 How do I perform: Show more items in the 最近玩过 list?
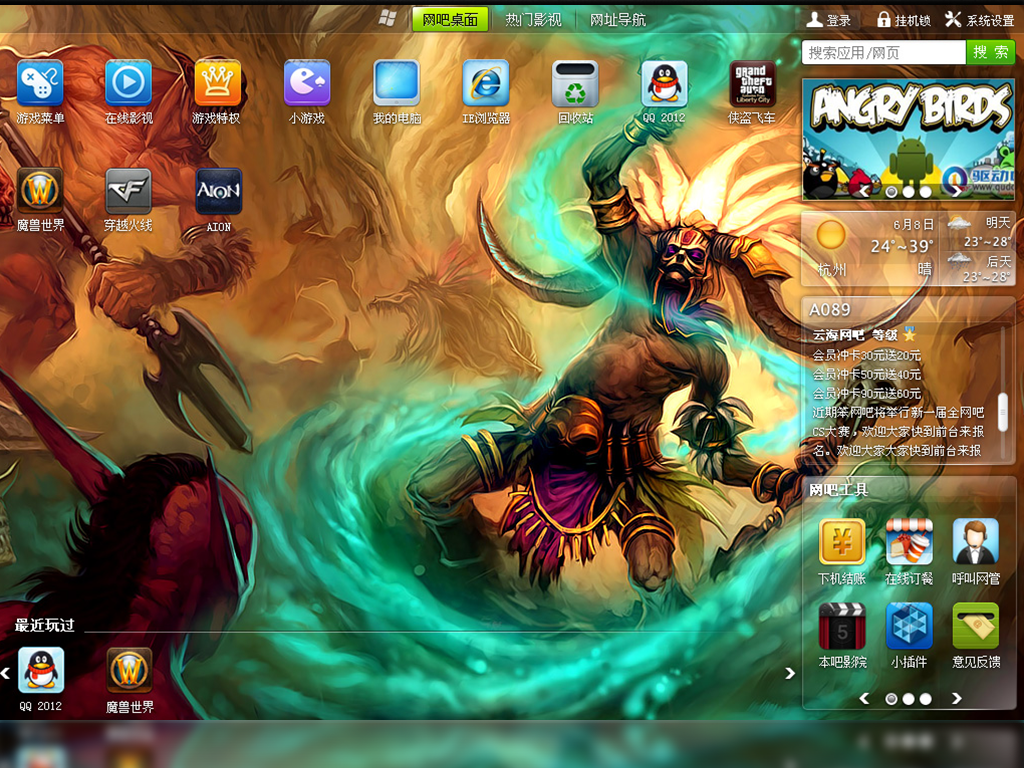[790, 673]
